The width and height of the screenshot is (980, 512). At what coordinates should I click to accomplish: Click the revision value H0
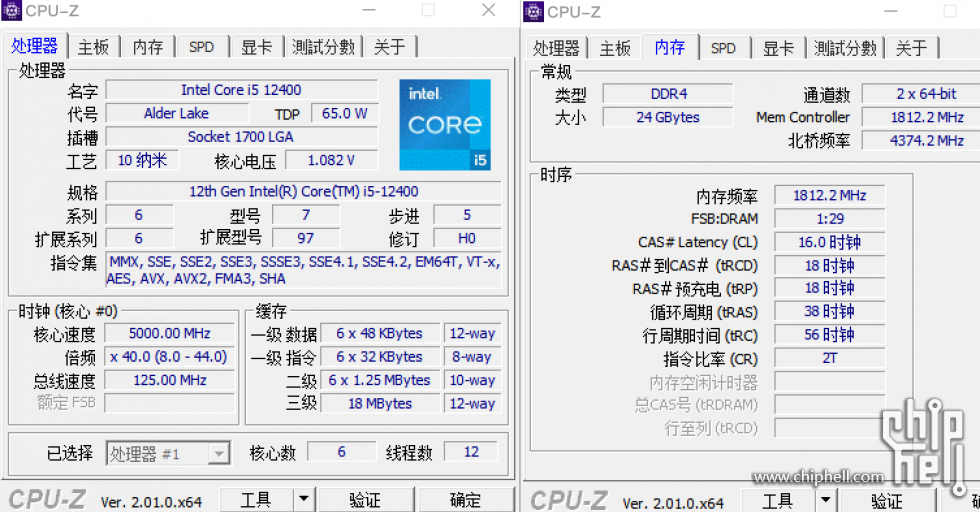coord(467,238)
